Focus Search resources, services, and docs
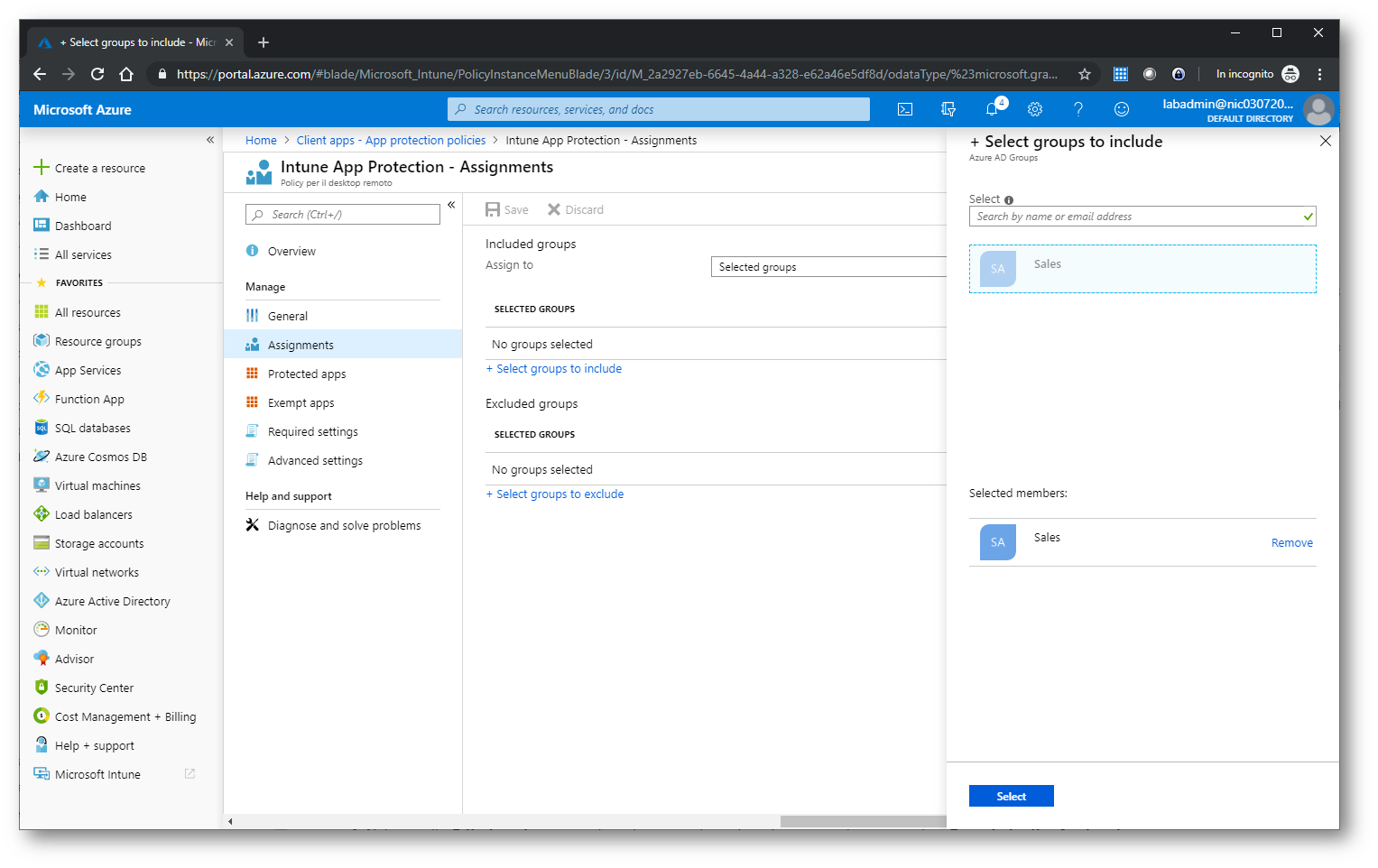Screen dimensions: 1378x868 pyautogui.click(x=659, y=109)
